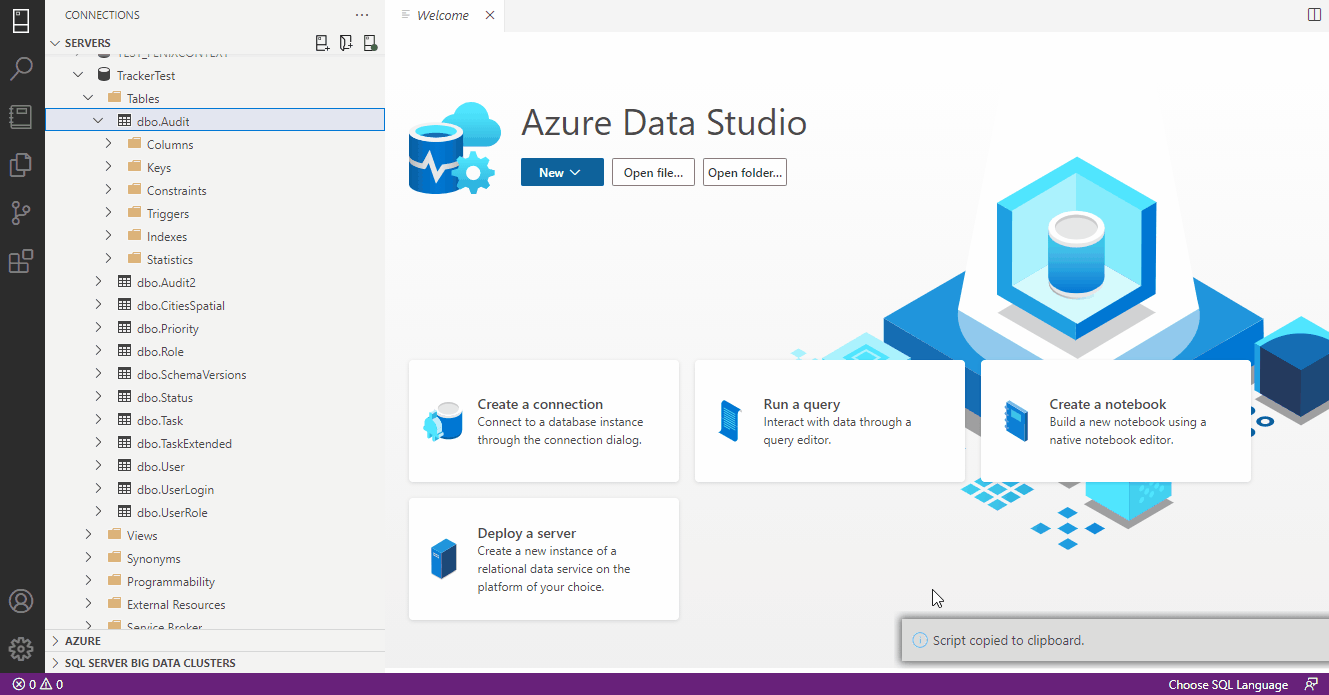Click the Create a notebook card icon
This screenshot has width=1329, height=695.
(1016, 420)
